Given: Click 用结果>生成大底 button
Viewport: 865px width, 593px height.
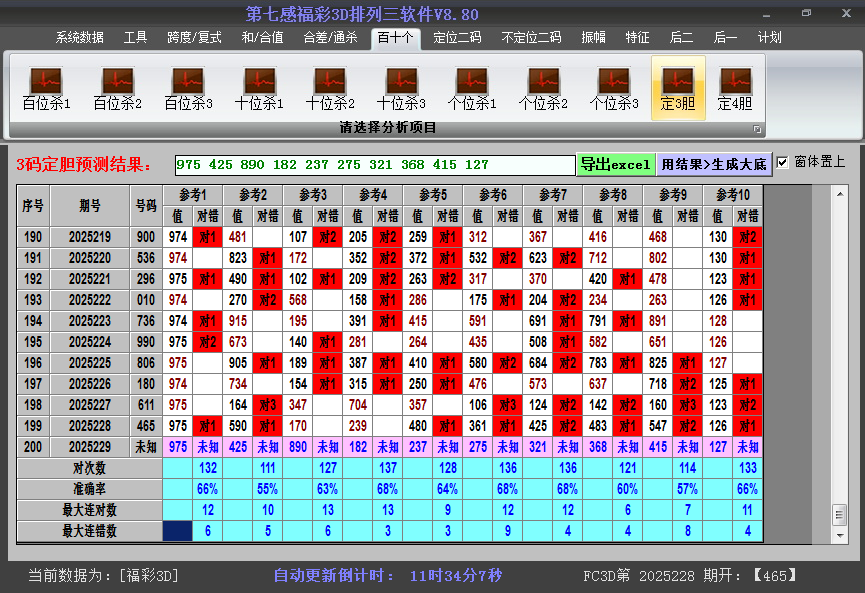Looking at the screenshot, I should click(714, 164).
